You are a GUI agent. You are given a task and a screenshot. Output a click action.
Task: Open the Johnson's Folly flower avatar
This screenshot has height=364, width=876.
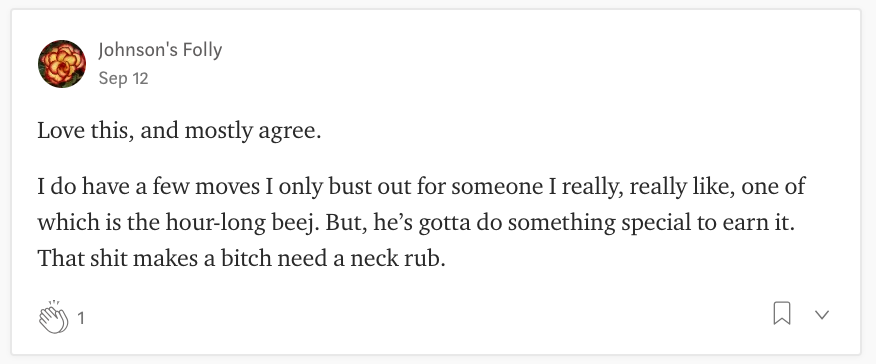pos(62,64)
